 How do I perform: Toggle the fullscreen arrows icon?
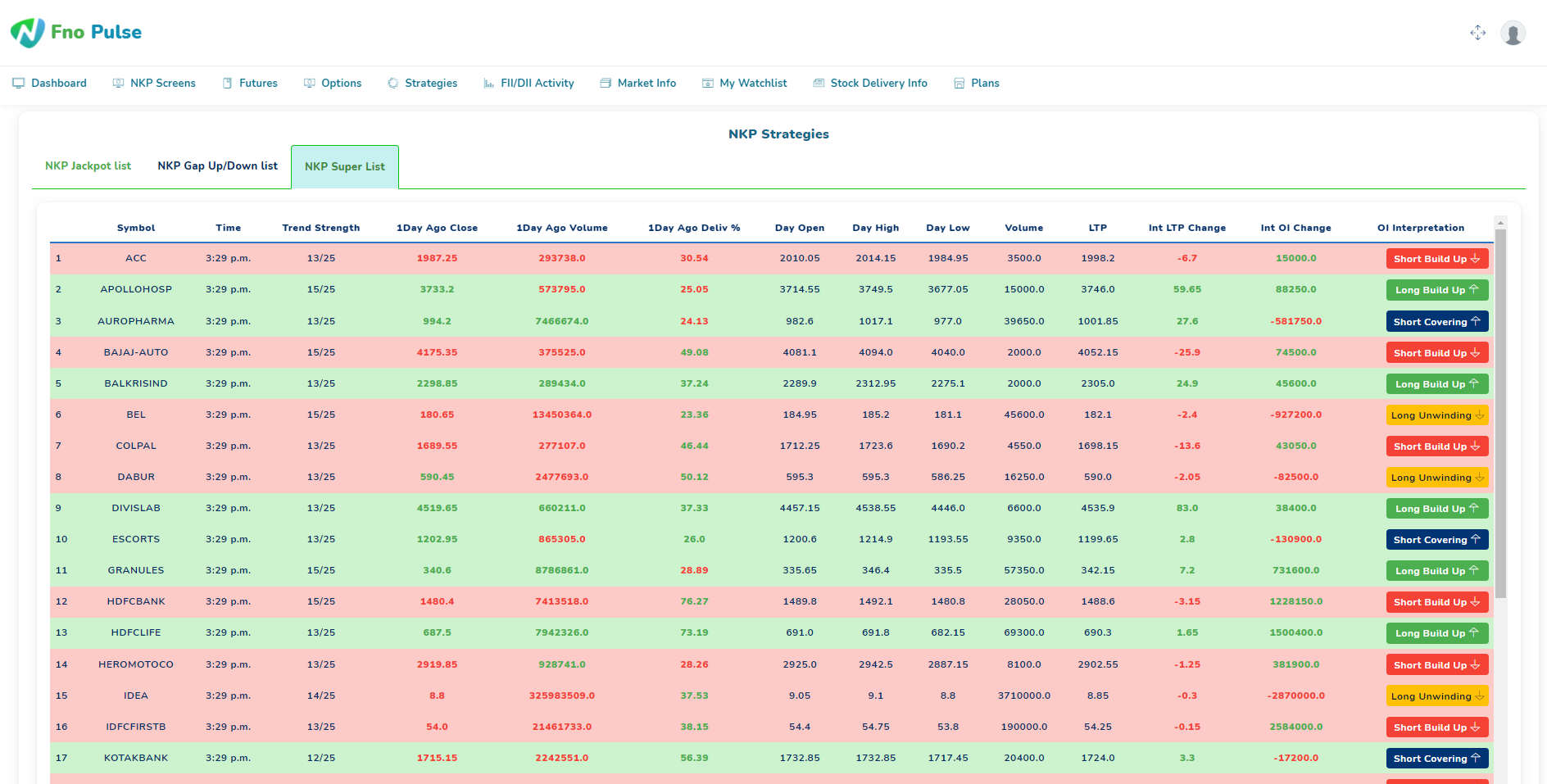pos(1477,33)
